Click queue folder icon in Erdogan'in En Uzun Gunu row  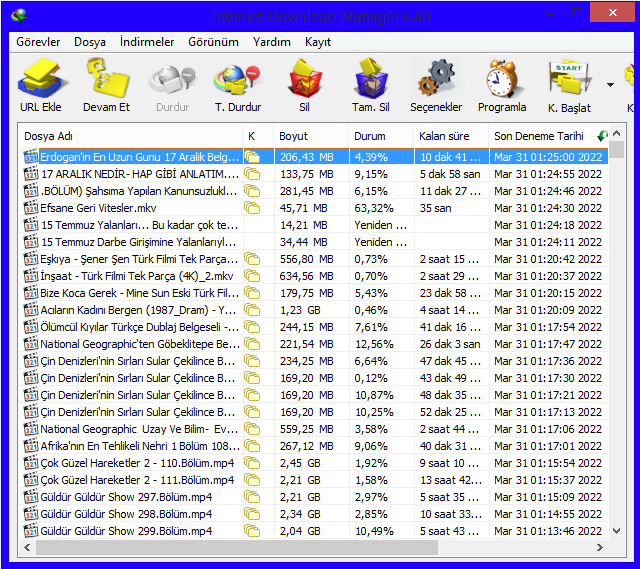tap(252, 157)
